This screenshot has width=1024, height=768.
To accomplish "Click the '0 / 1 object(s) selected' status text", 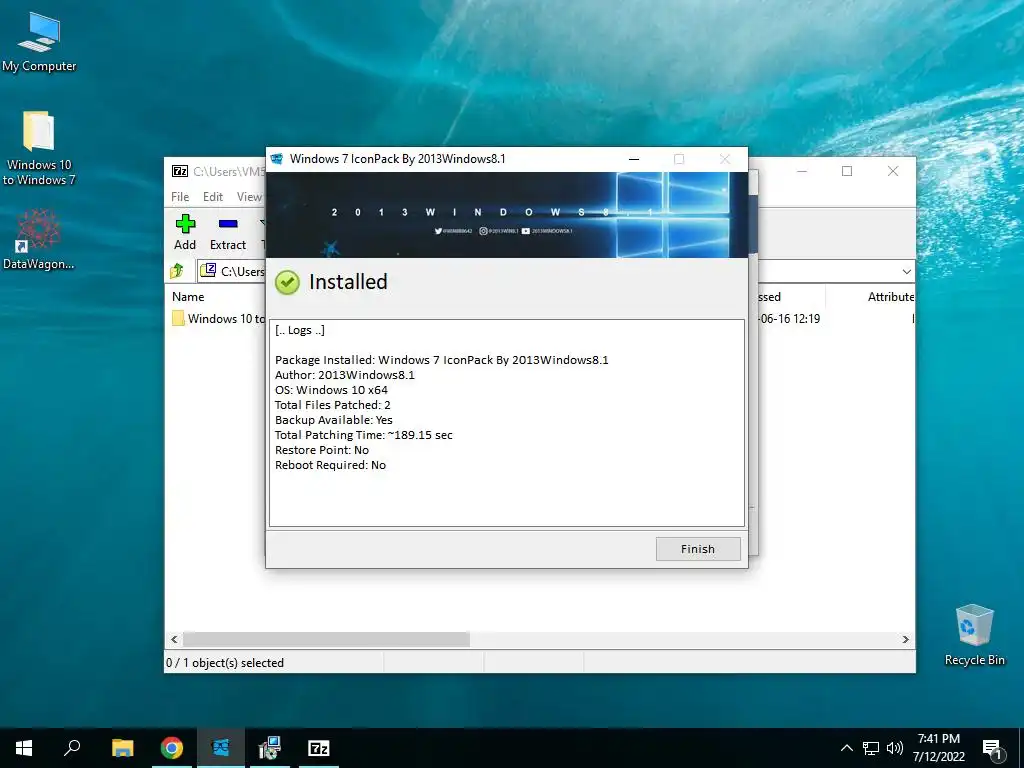I will coord(225,663).
